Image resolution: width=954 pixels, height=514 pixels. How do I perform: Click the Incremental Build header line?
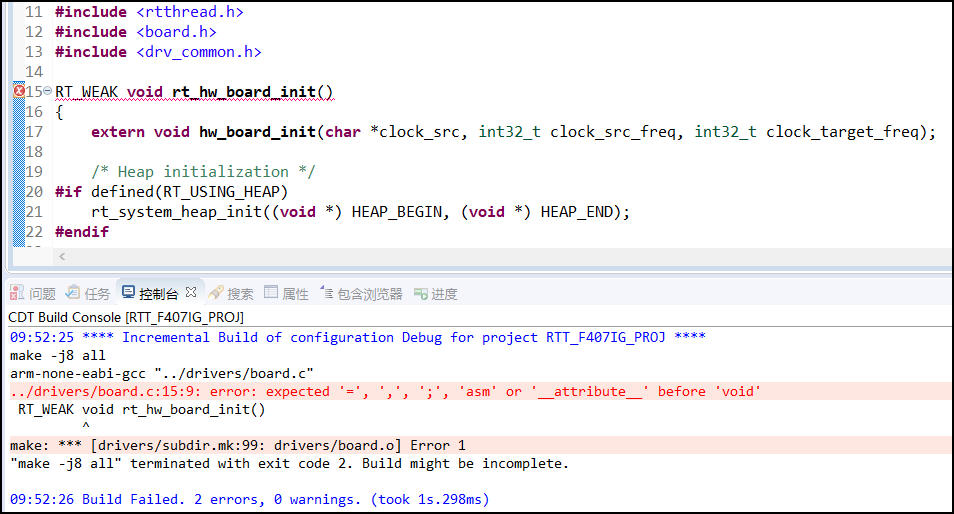tap(358, 338)
